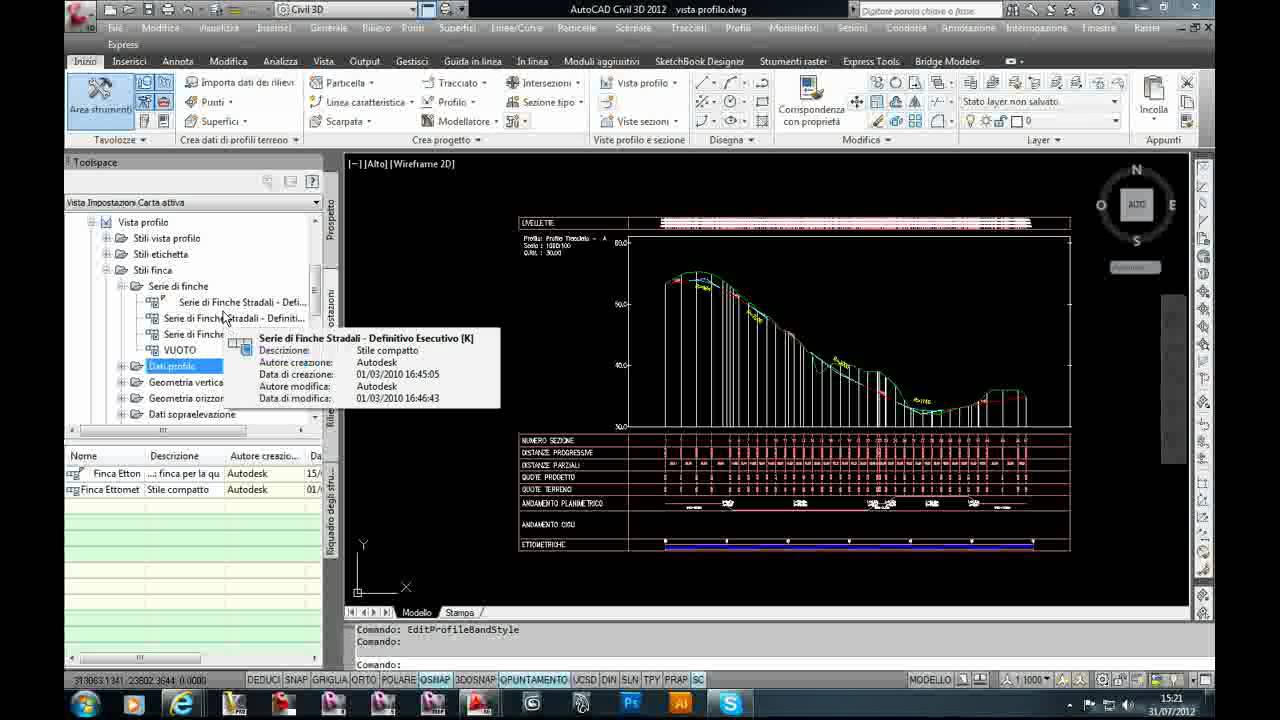This screenshot has width=1280, height=720.
Task: Toggle DEDUCI infer constraints
Action: [264, 680]
